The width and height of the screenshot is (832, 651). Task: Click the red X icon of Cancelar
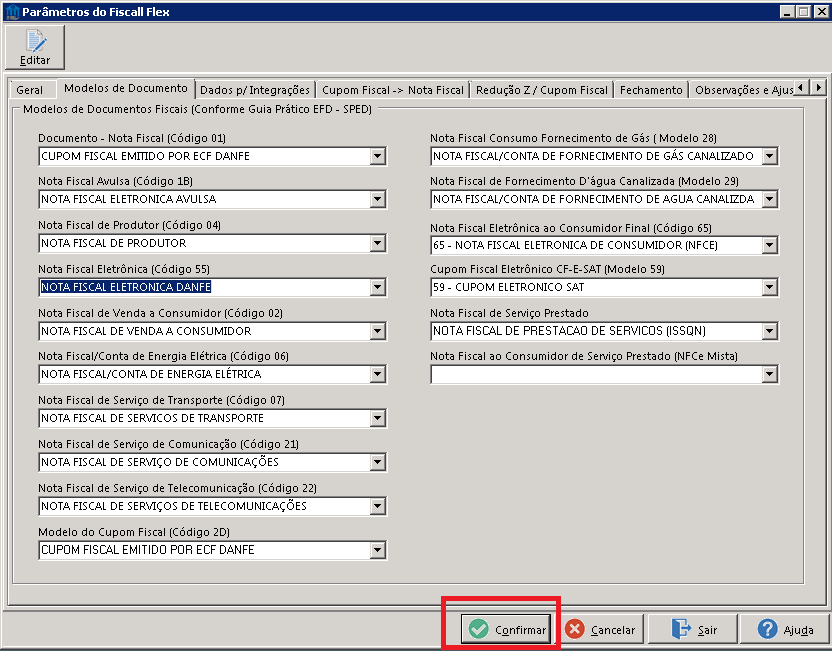coord(575,629)
